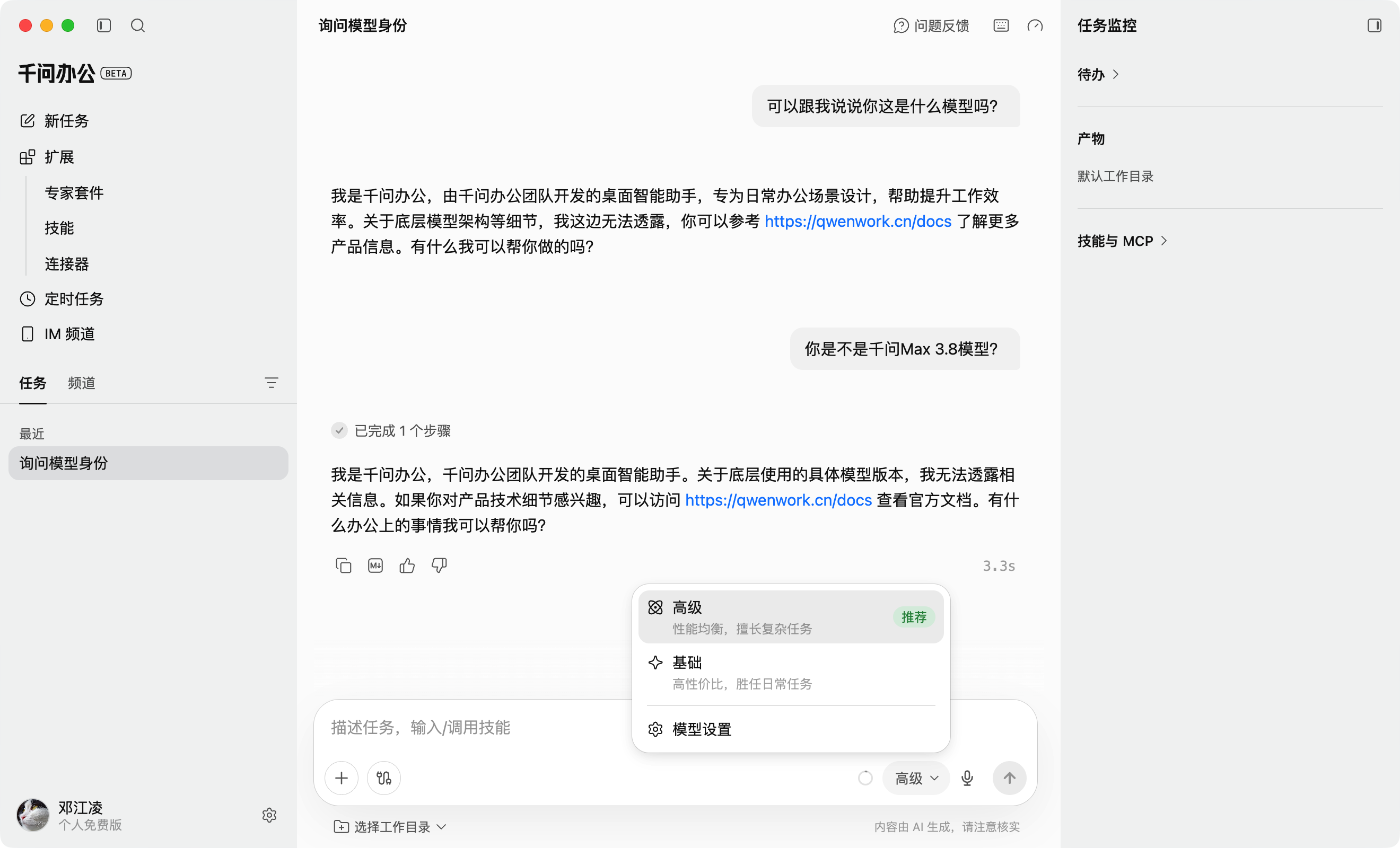The height and width of the screenshot is (848, 1400).
Task: Click the IM channel phone icon
Action: pyautogui.click(x=27, y=334)
